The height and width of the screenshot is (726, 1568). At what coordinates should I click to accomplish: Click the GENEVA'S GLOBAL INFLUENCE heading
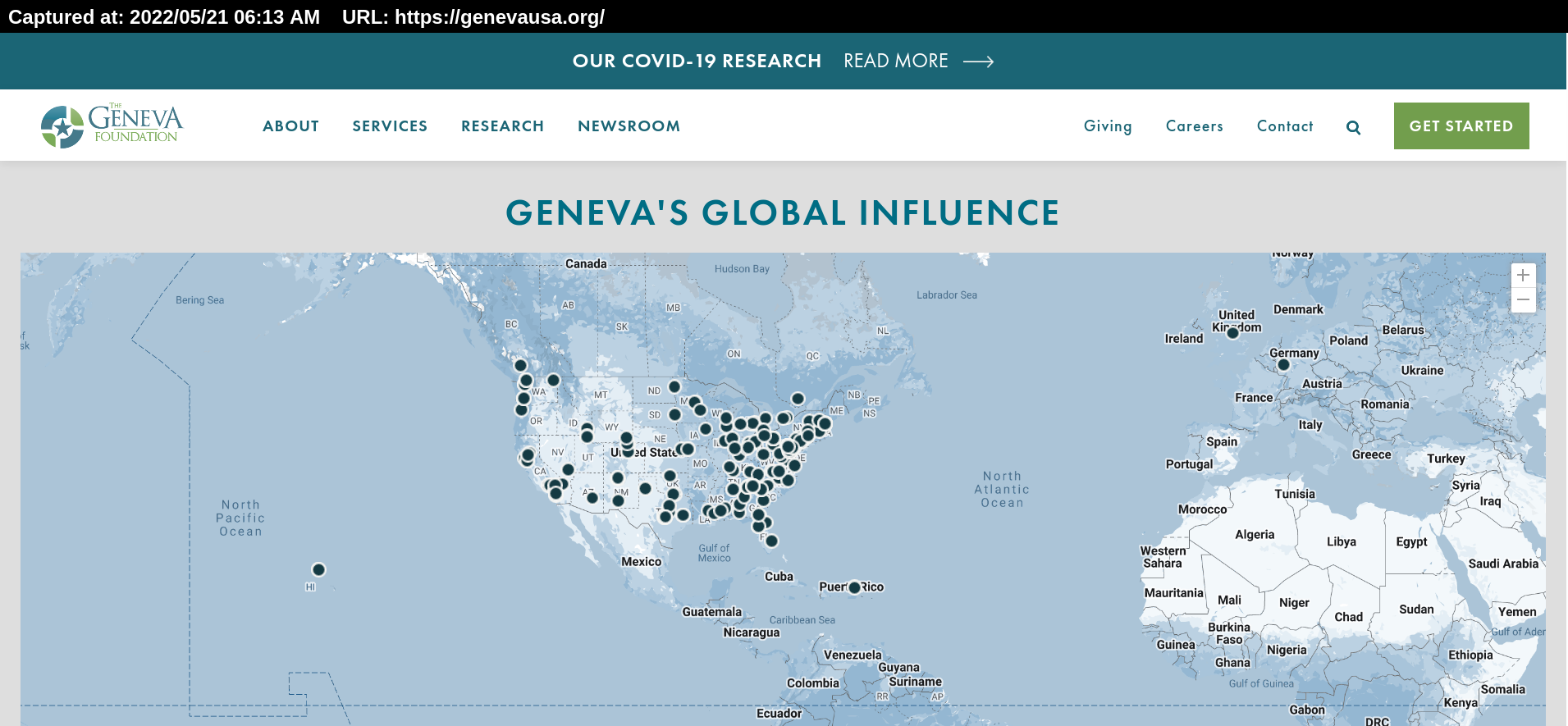tap(783, 213)
